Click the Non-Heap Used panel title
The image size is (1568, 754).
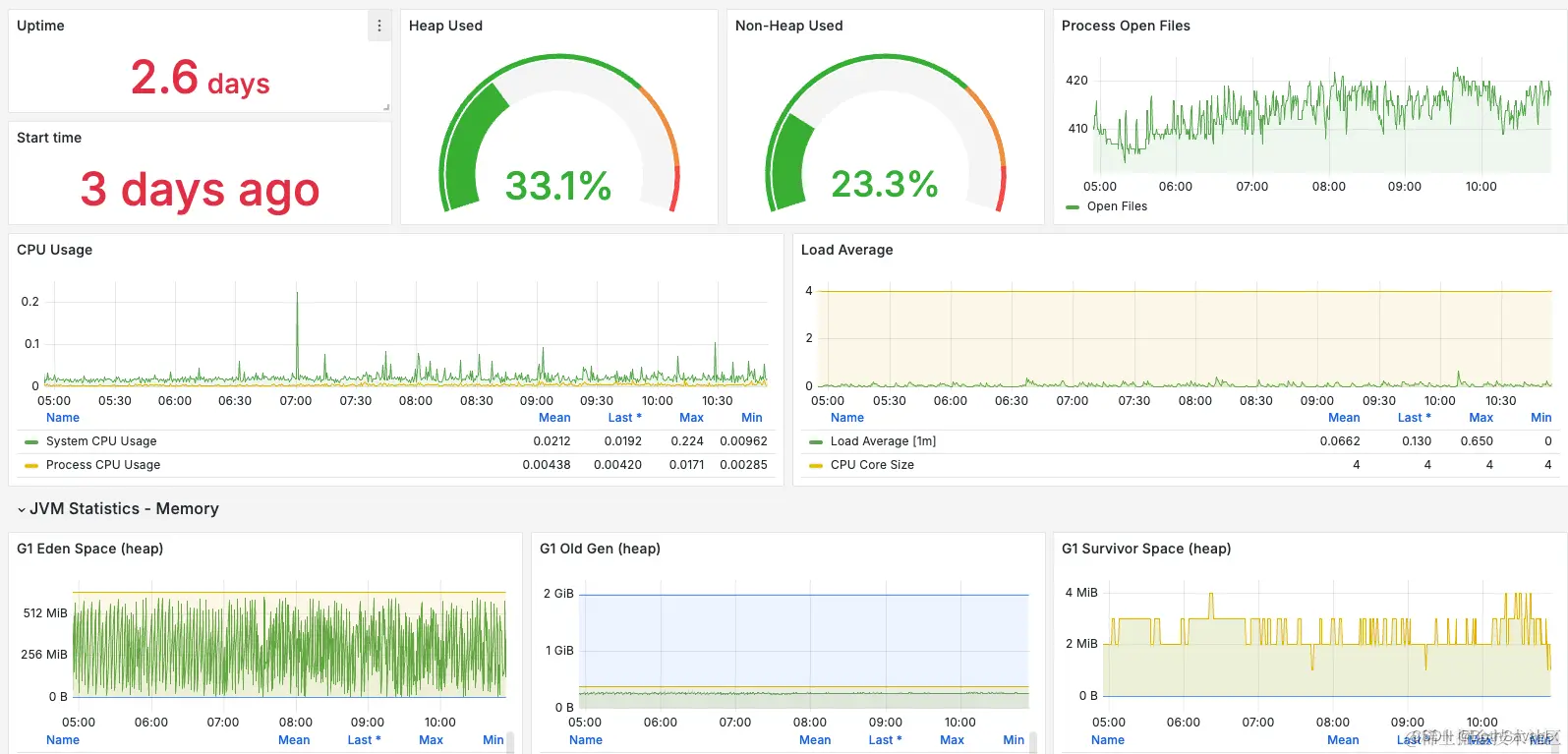[788, 26]
